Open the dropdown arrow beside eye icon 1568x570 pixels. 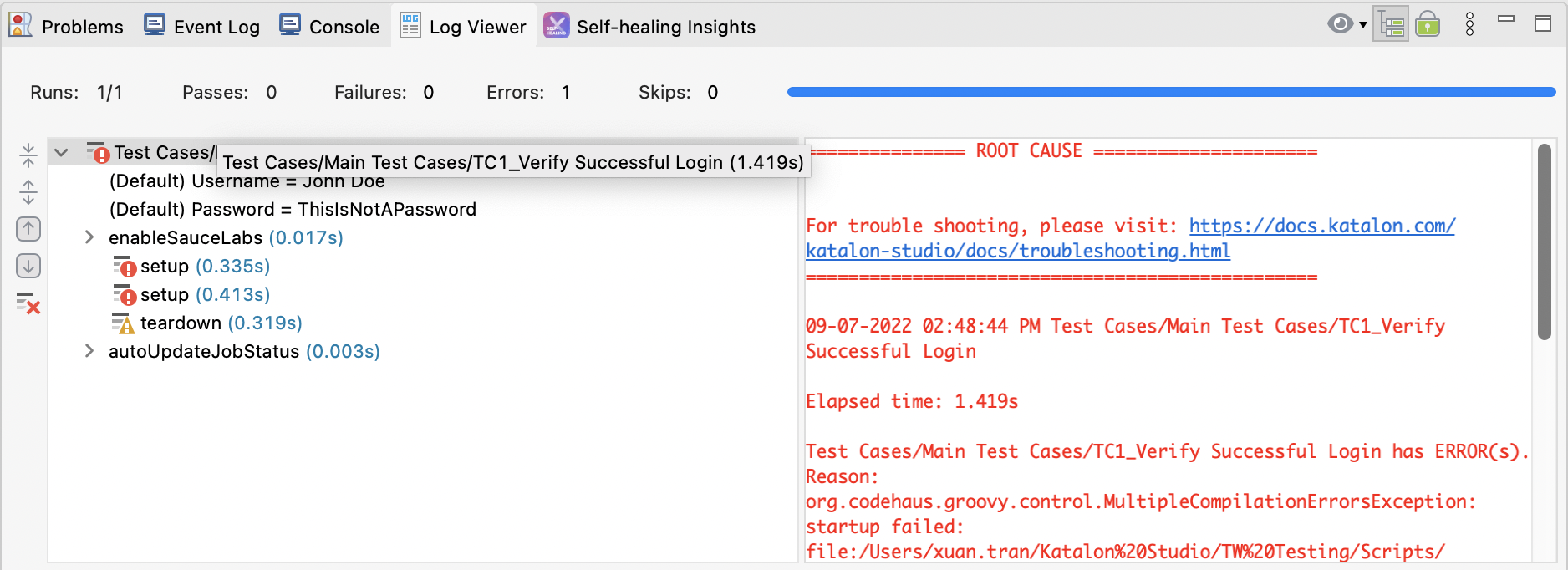click(x=1363, y=24)
